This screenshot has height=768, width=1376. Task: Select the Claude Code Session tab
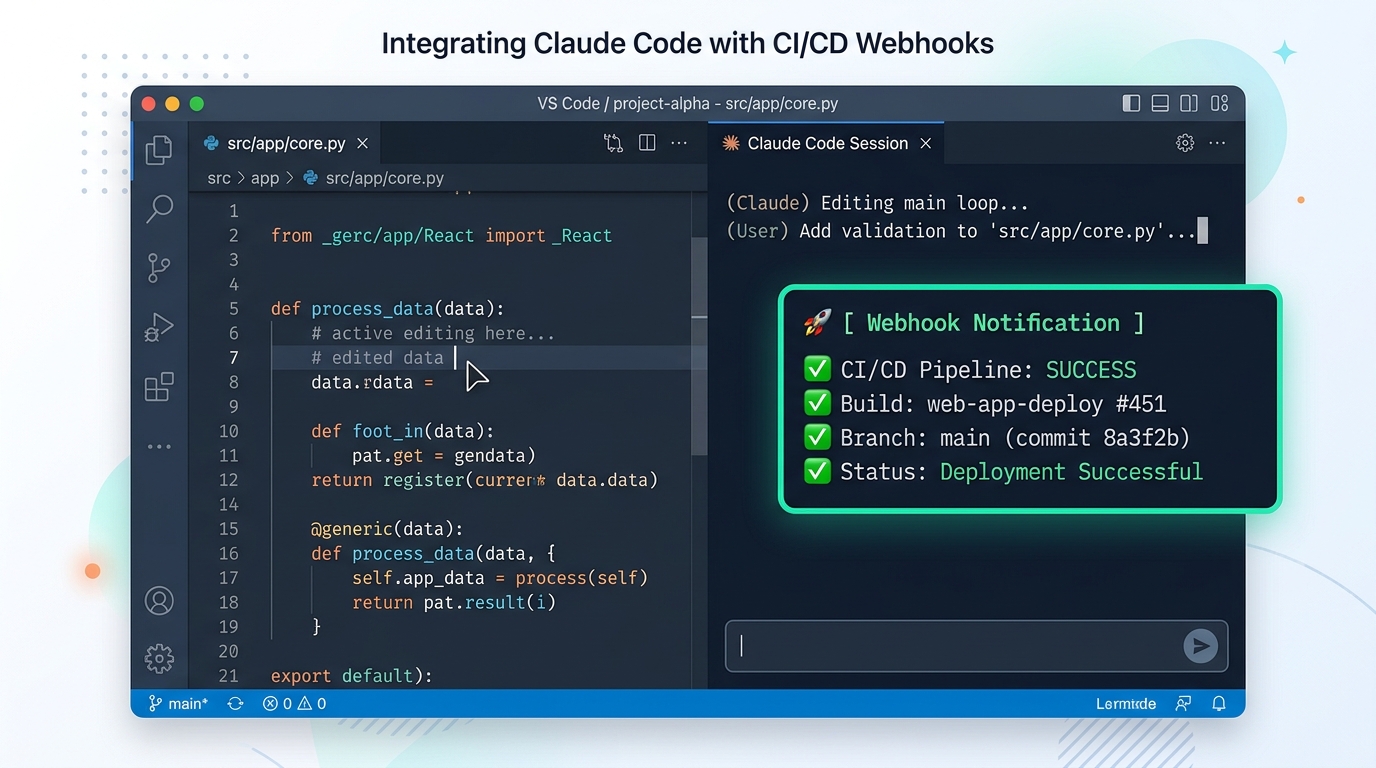pyautogui.click(x=820, y=142)
